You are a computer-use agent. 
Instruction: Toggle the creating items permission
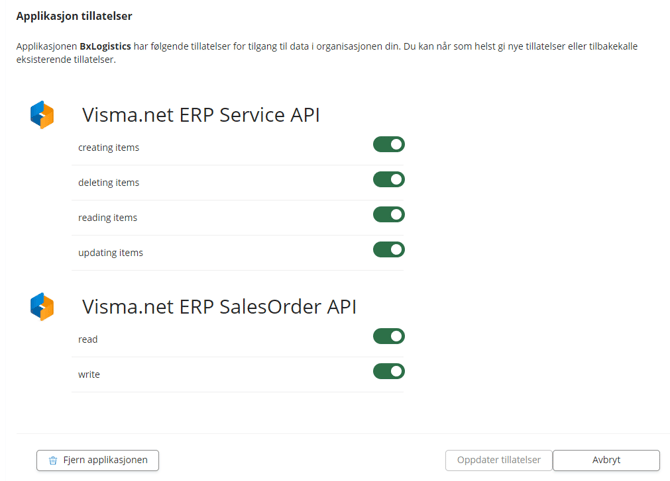(x=389, y=144)
